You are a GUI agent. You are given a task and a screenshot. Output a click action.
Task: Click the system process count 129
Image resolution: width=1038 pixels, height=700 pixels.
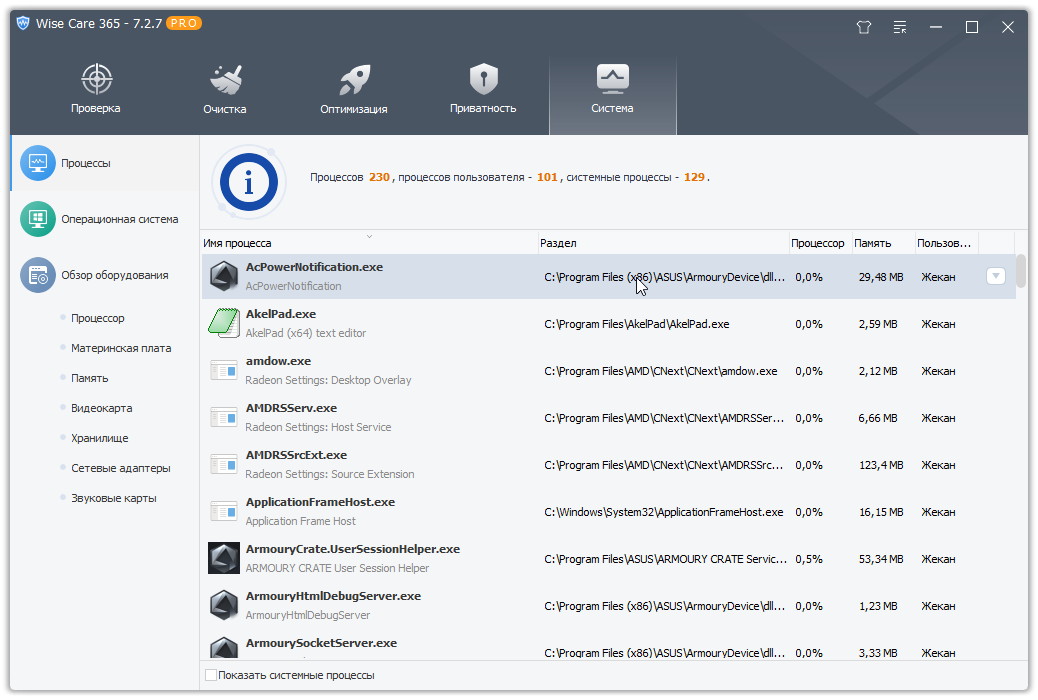[694, 177]
